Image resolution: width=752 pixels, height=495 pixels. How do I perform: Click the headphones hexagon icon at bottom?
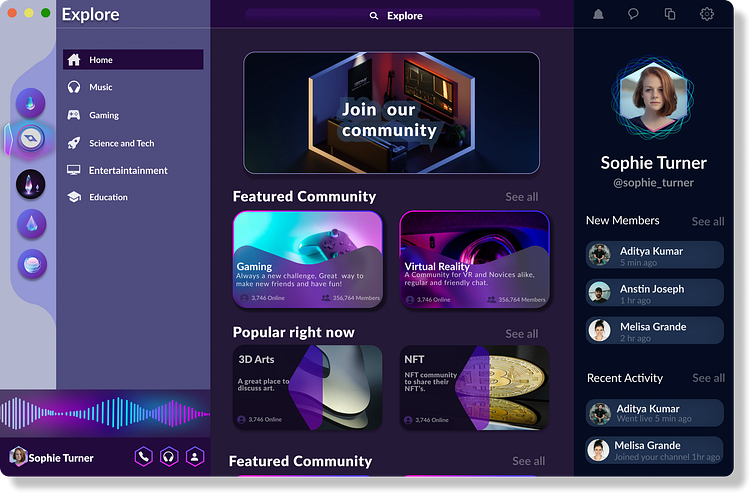tap(169, 457)
